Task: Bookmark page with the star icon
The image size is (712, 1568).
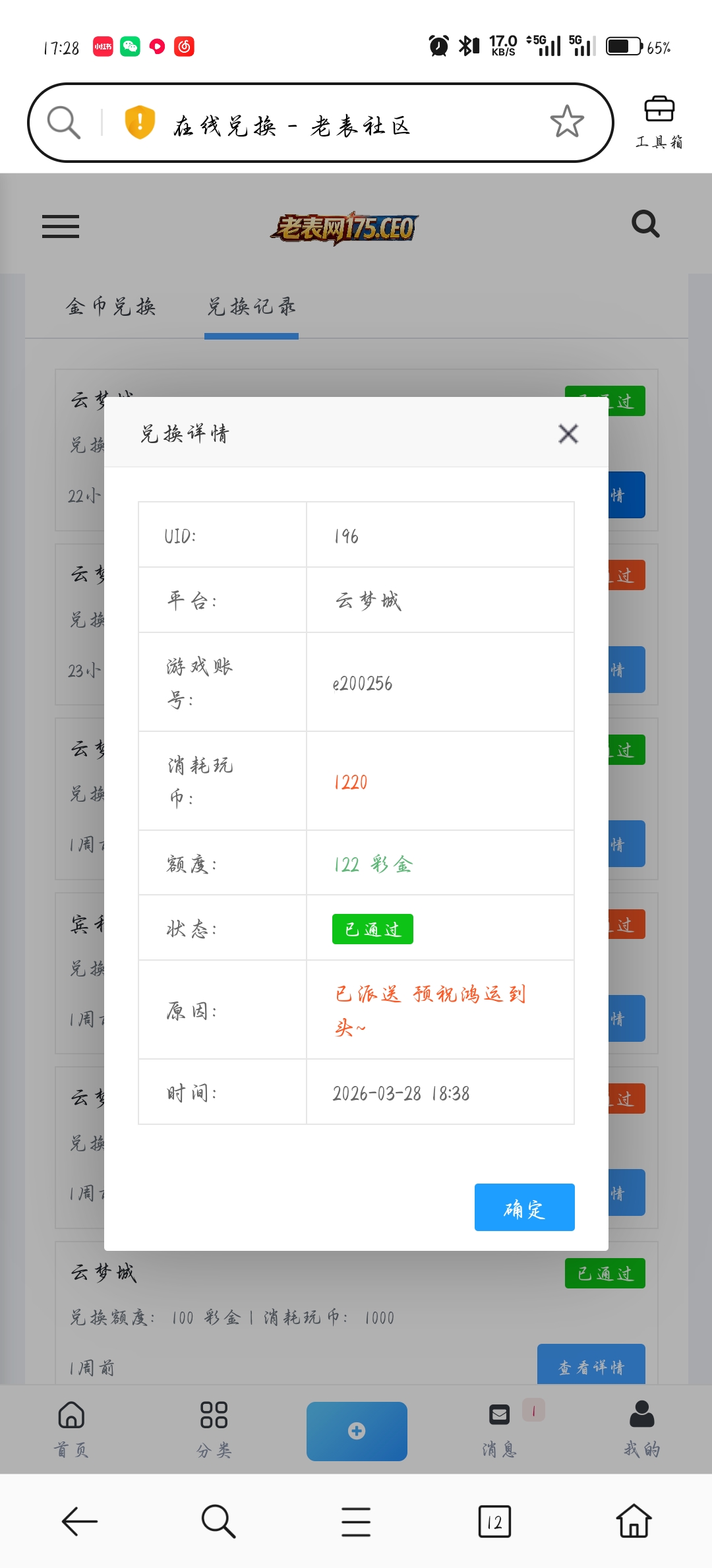Action: (x=566, y=122)
